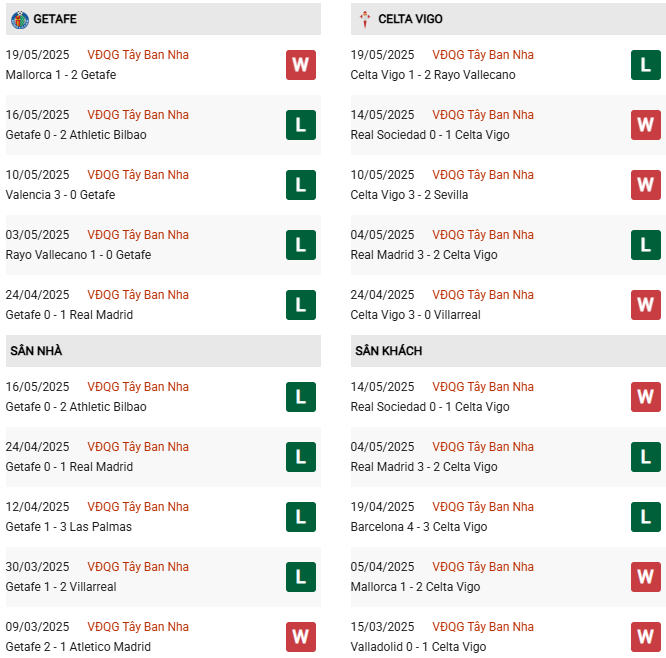Open the Getafe 1 - 2 Villarreal match
The image size is (666, 658).
61,587
